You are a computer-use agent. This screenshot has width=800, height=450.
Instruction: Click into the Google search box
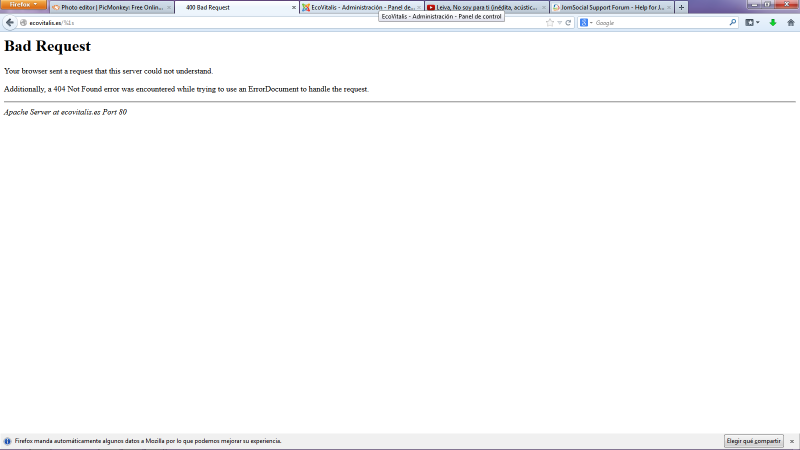(660, 22)
